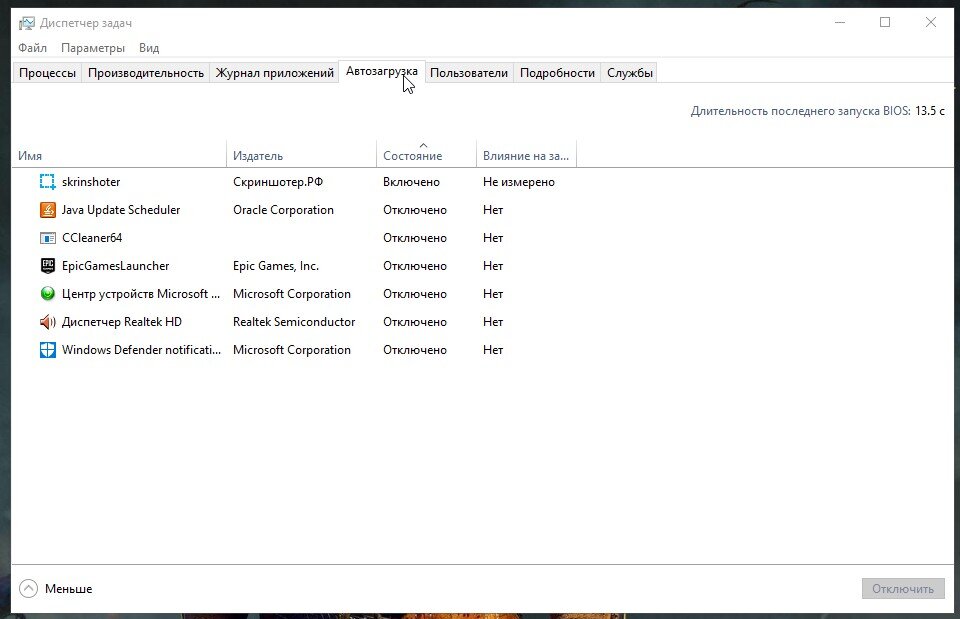Click the Нет impact in EpicGamesLauncher row
The image size is (960, 619).
coord(493,266)
